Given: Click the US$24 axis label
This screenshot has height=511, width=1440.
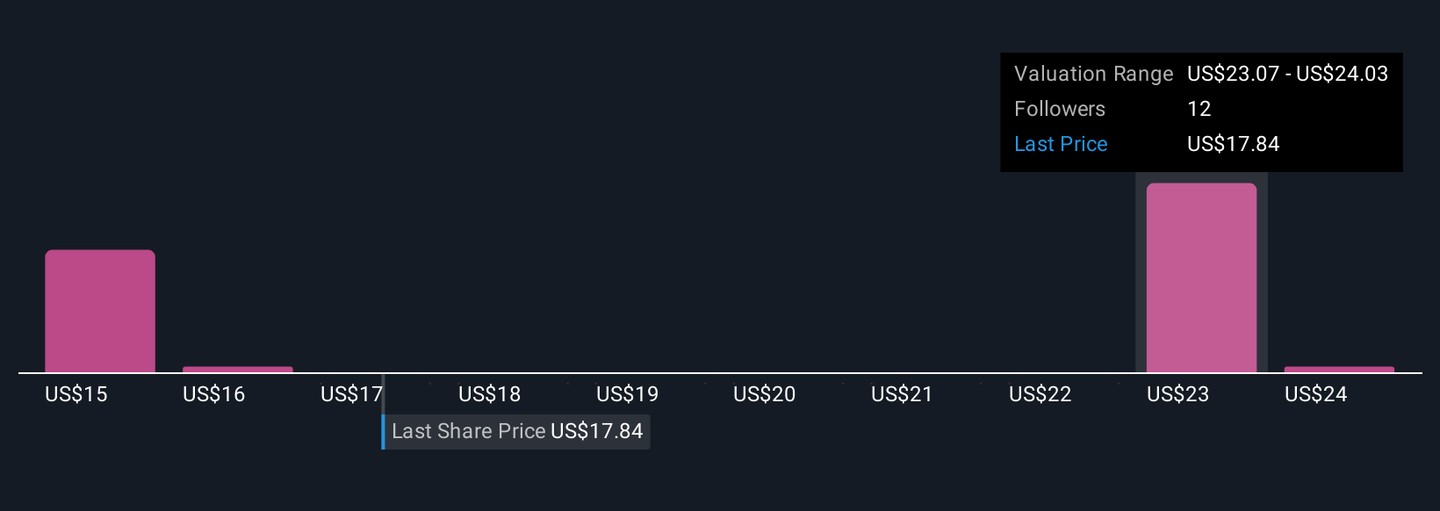Looking at the screenshot, I should coord(1316,395).
